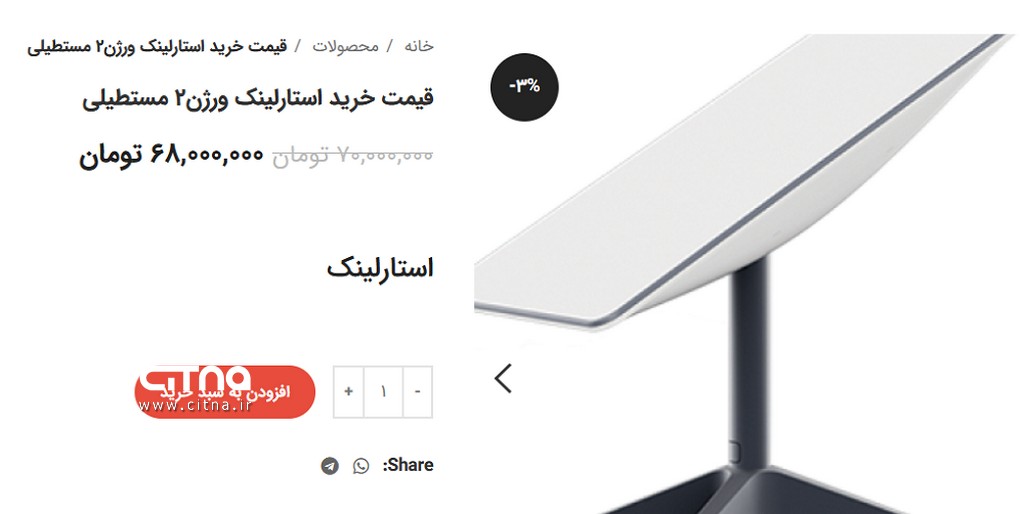
Task: Go to previous product image arrow
Action: click(x=503, y=378)
